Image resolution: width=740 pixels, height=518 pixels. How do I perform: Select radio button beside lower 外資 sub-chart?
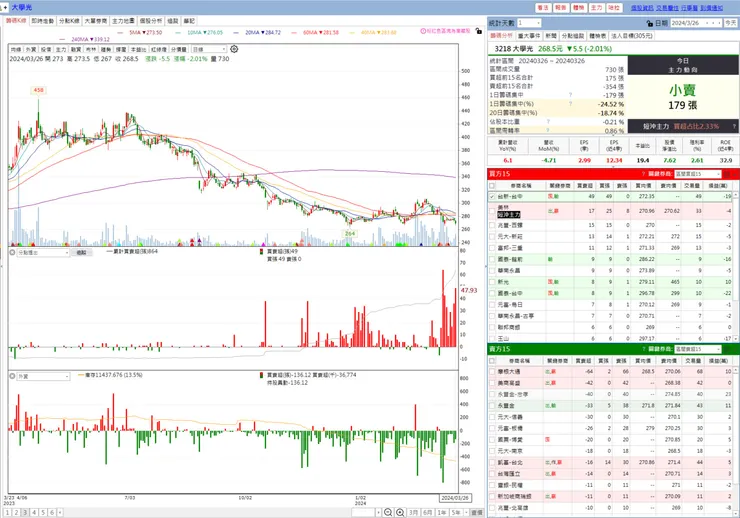12,376
